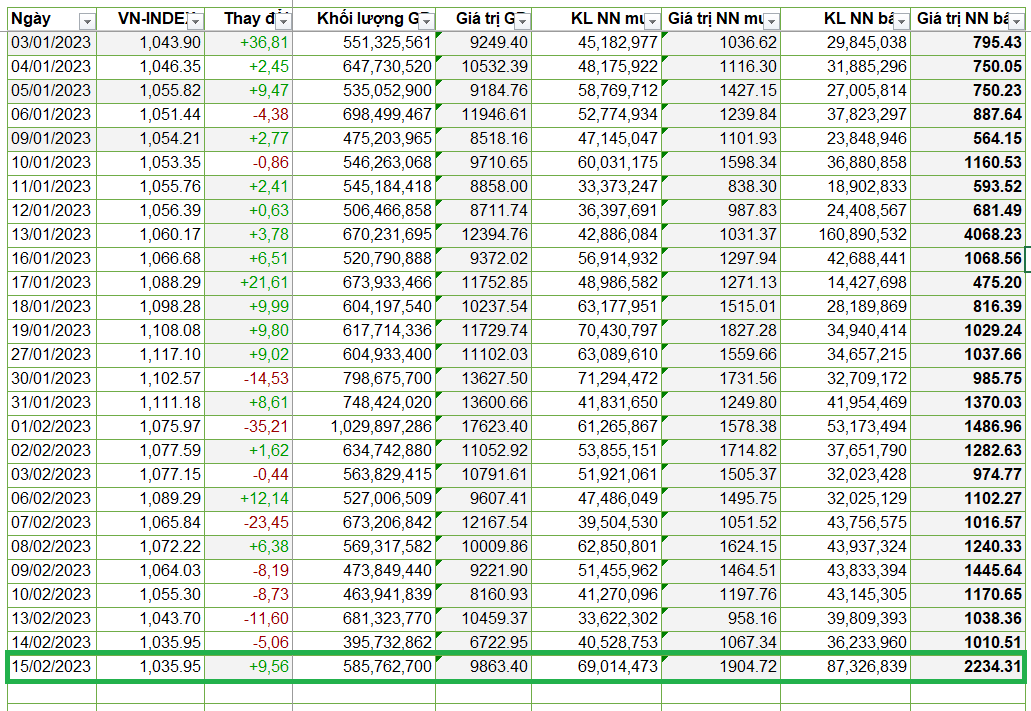Open the Khối lượng GD filter dropdown

pos(427,22)
